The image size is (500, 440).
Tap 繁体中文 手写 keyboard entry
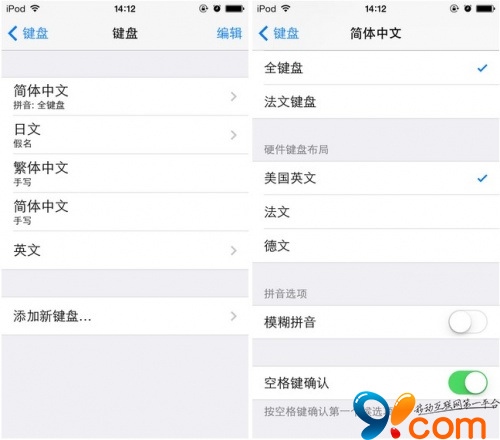(x=125, y=173)
